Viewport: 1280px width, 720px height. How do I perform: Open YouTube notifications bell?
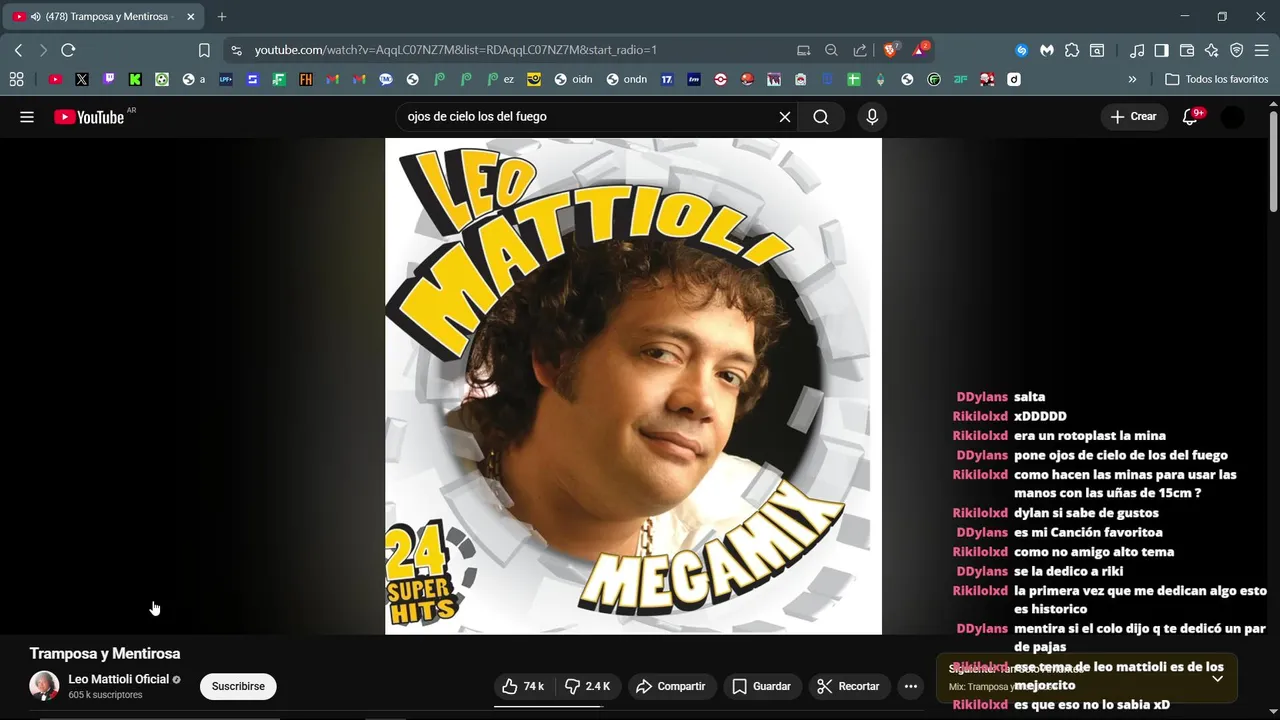tap(1190, 117)
